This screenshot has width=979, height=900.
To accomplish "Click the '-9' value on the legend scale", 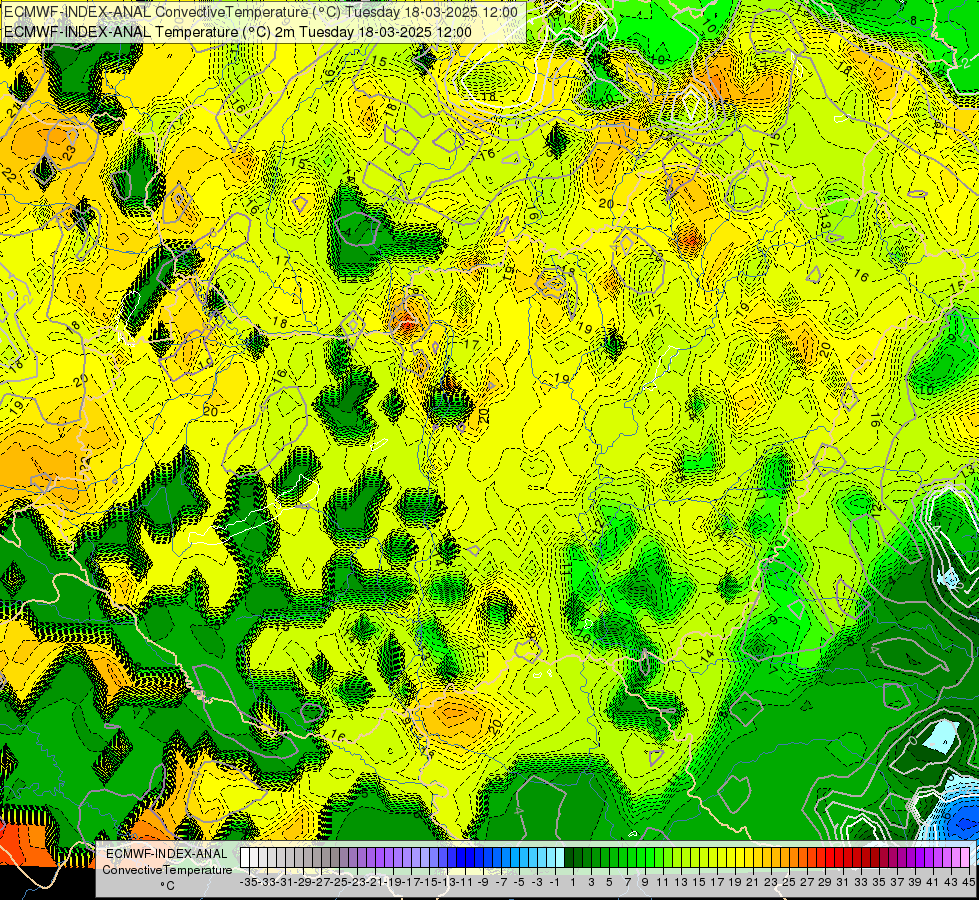I will (x=483, y=881).
